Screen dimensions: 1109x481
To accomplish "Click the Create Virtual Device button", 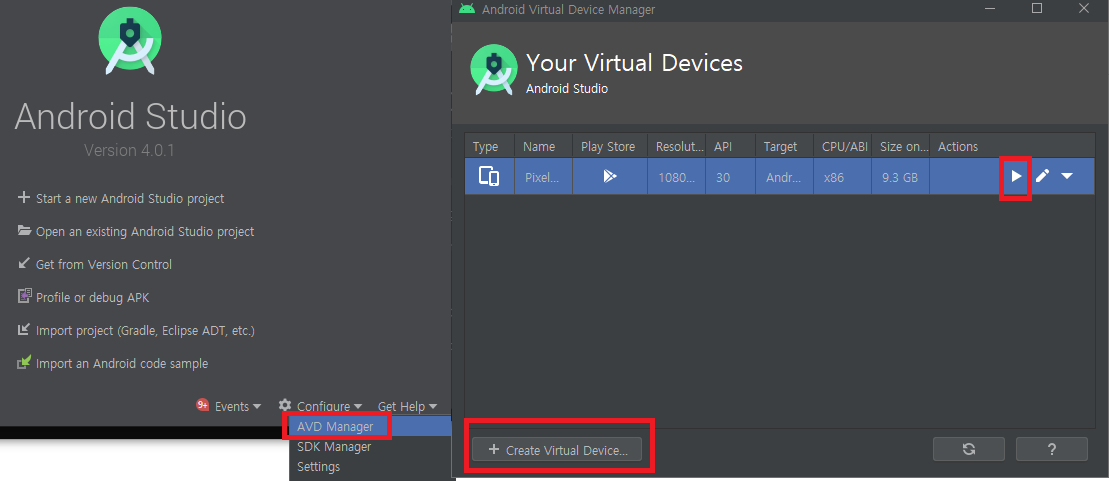I will pos(557,450).
